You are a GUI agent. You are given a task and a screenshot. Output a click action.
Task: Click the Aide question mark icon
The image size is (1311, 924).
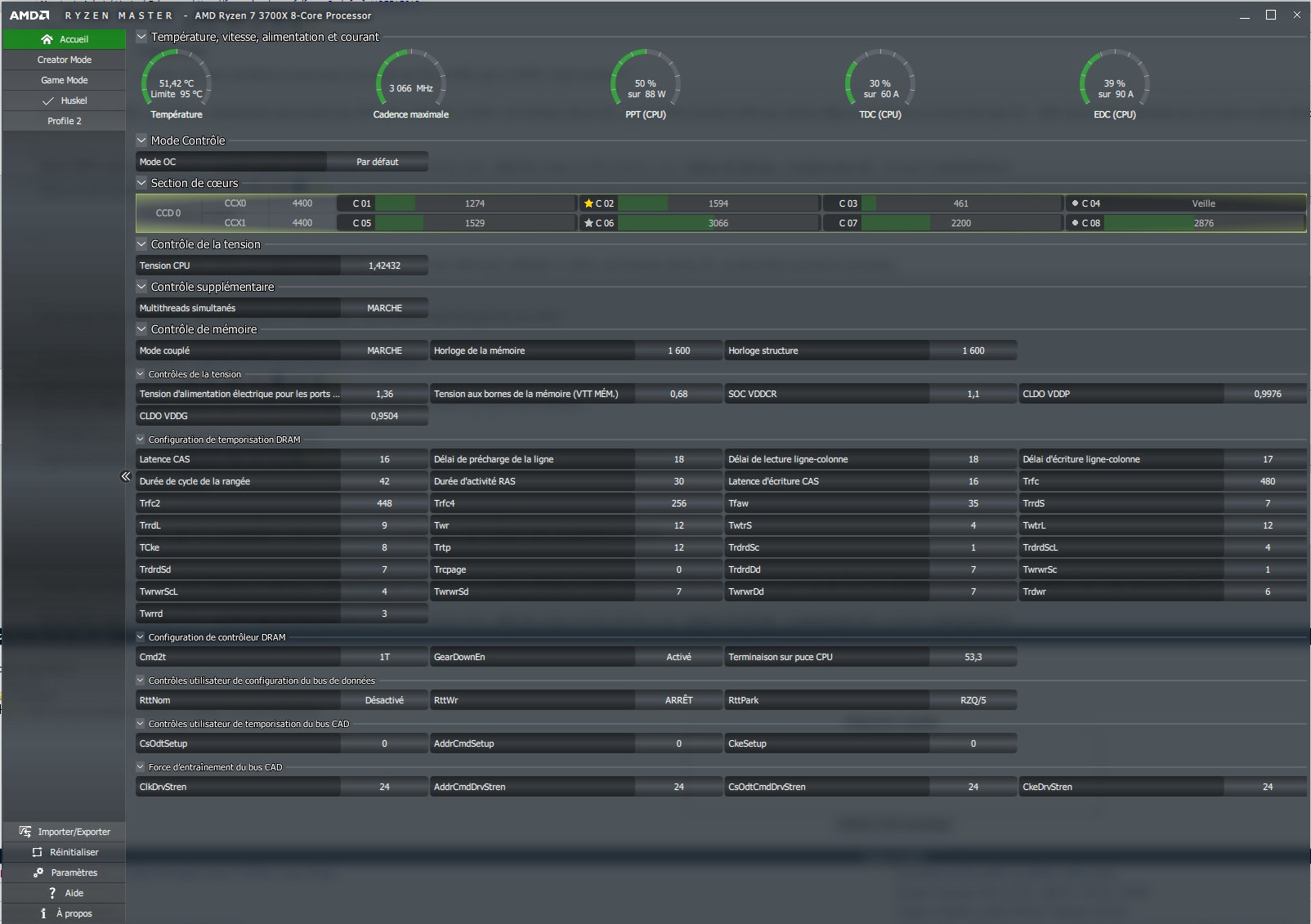(x=52, y=893)
